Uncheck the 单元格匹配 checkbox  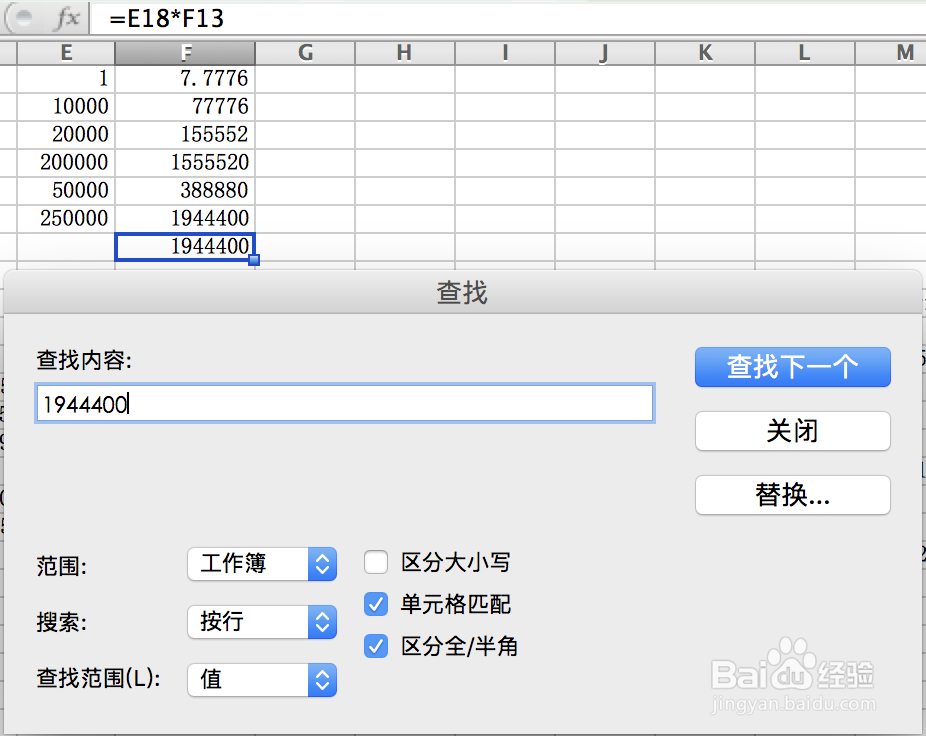pos(375,604)
